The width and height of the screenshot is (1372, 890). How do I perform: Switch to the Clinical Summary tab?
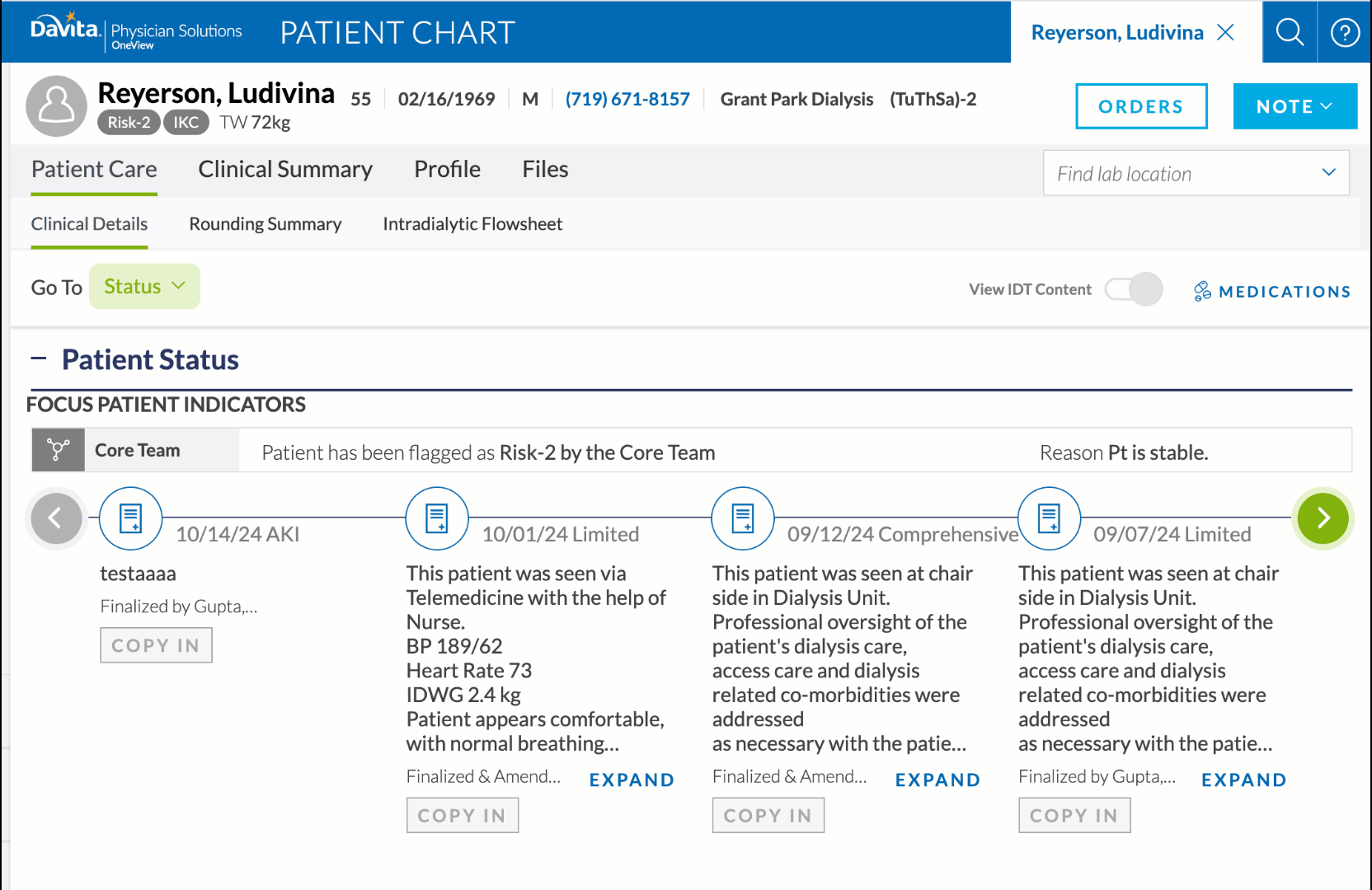click(285, 169)
